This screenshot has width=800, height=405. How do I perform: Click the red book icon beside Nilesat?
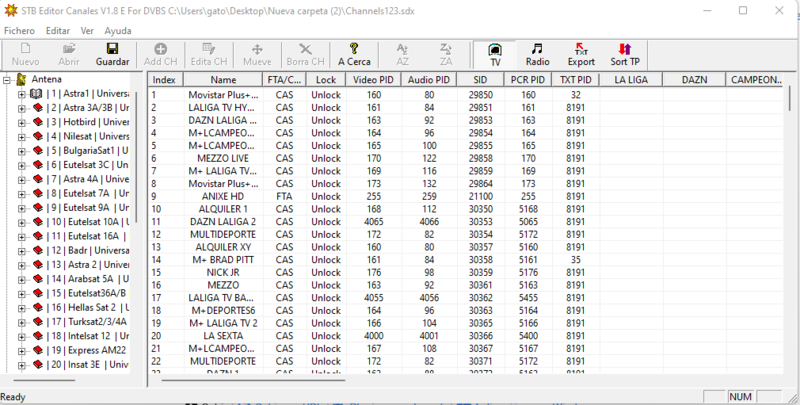pos(38,137)
